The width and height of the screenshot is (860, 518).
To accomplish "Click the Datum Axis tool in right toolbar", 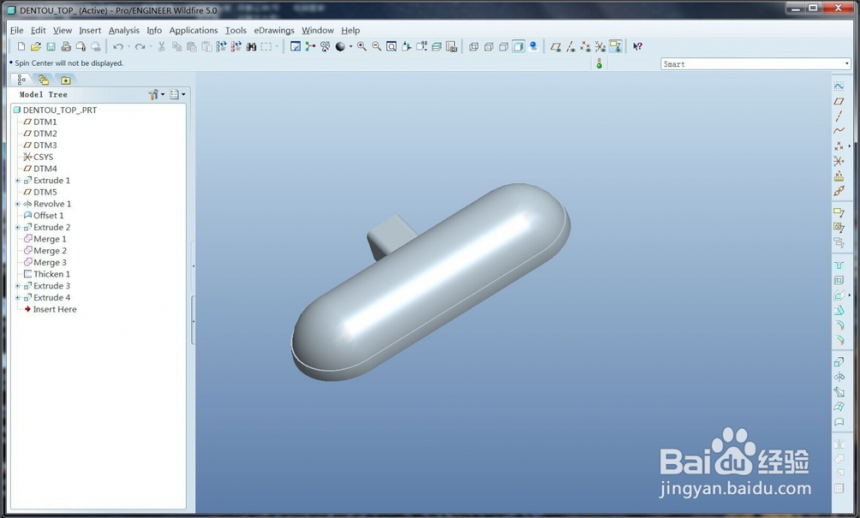I will (x=839, y=116).
